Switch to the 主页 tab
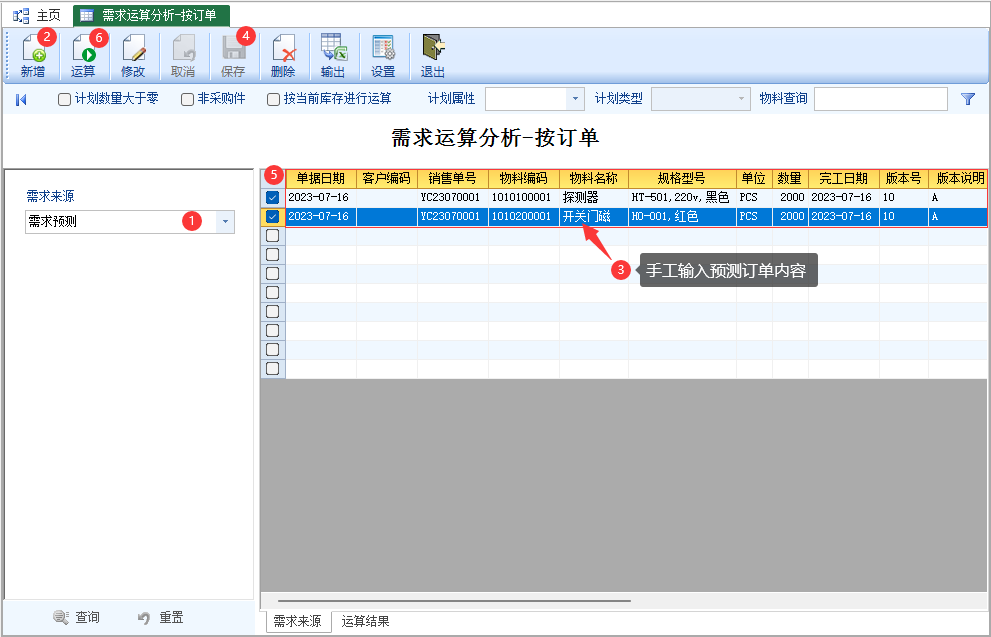This screenshot has width=991, height=637. (37, 15)
